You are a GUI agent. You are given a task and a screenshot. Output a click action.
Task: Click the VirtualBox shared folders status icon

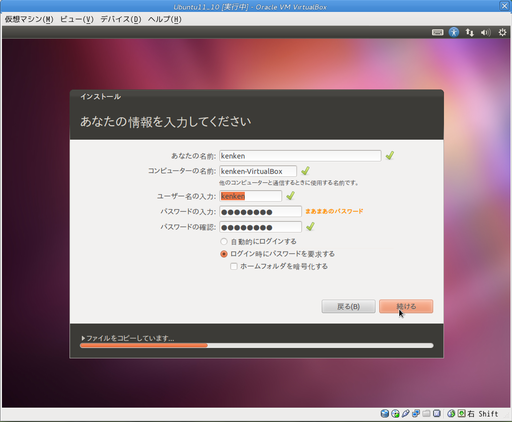(426, 414)
